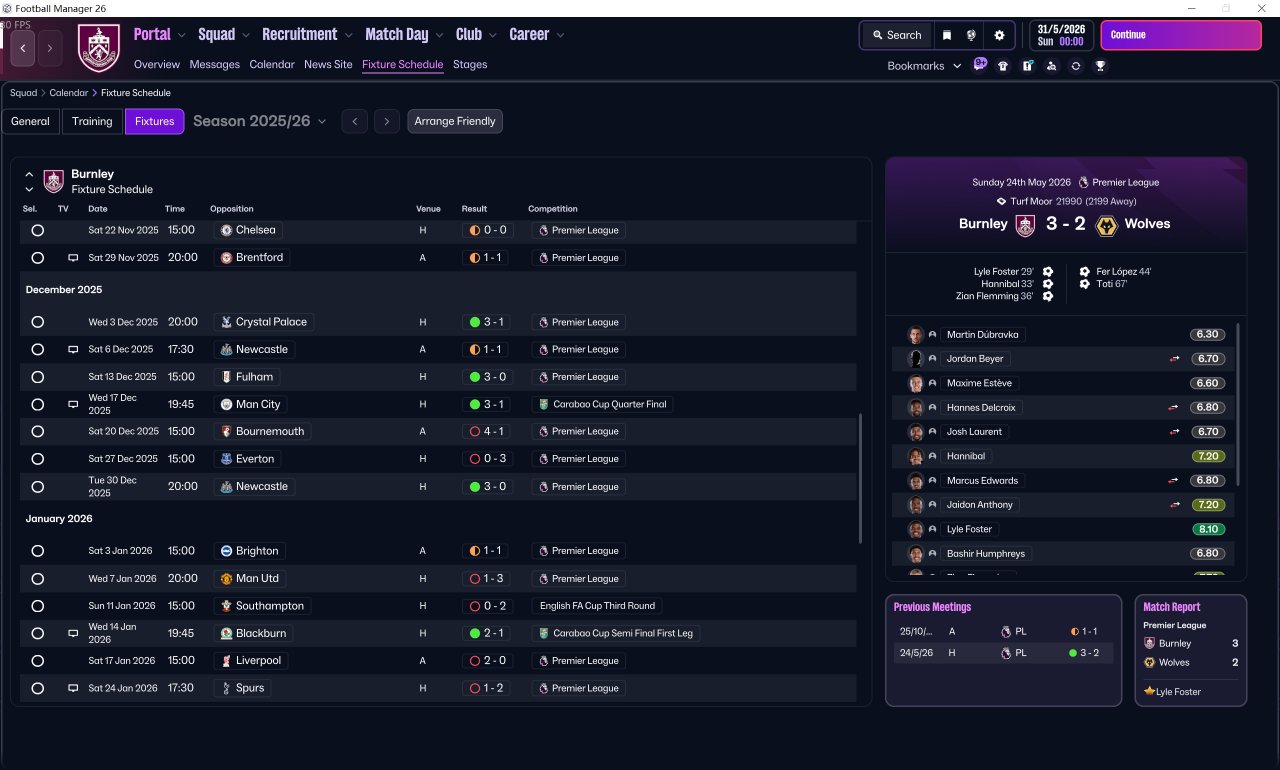Go back using the header back arrow
The width and height of the screenshot is (1280, 770).
(23, 48)
